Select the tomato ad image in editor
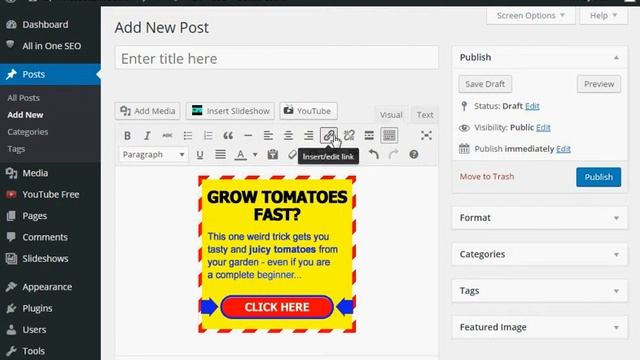 (x=277, y=254)
